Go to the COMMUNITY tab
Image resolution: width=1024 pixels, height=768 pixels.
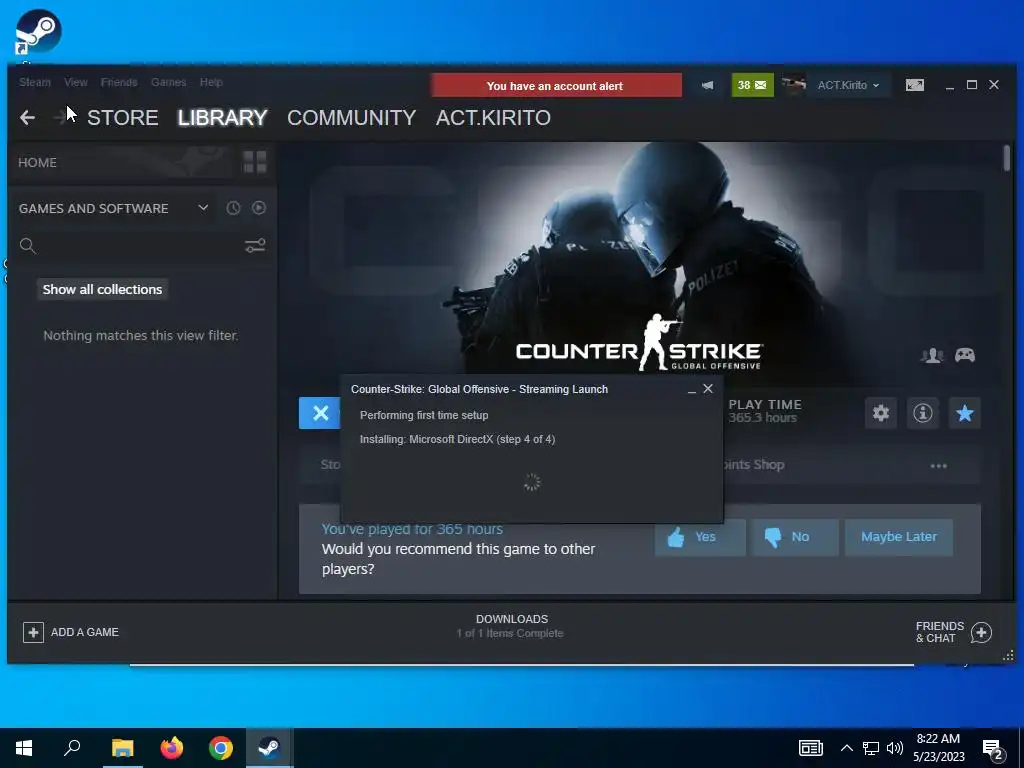(x=351, y=118)
